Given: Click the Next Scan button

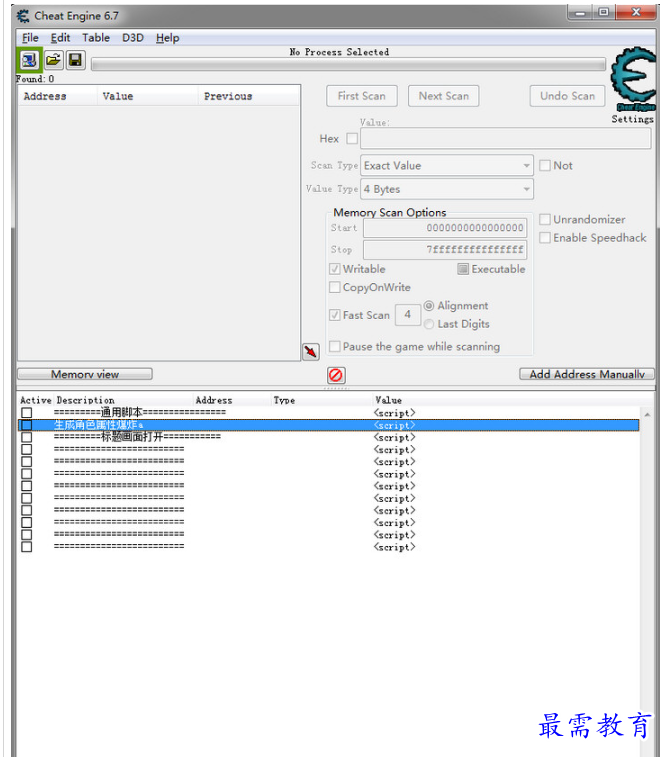Looking at the screenshot, I should coord(444,96).
